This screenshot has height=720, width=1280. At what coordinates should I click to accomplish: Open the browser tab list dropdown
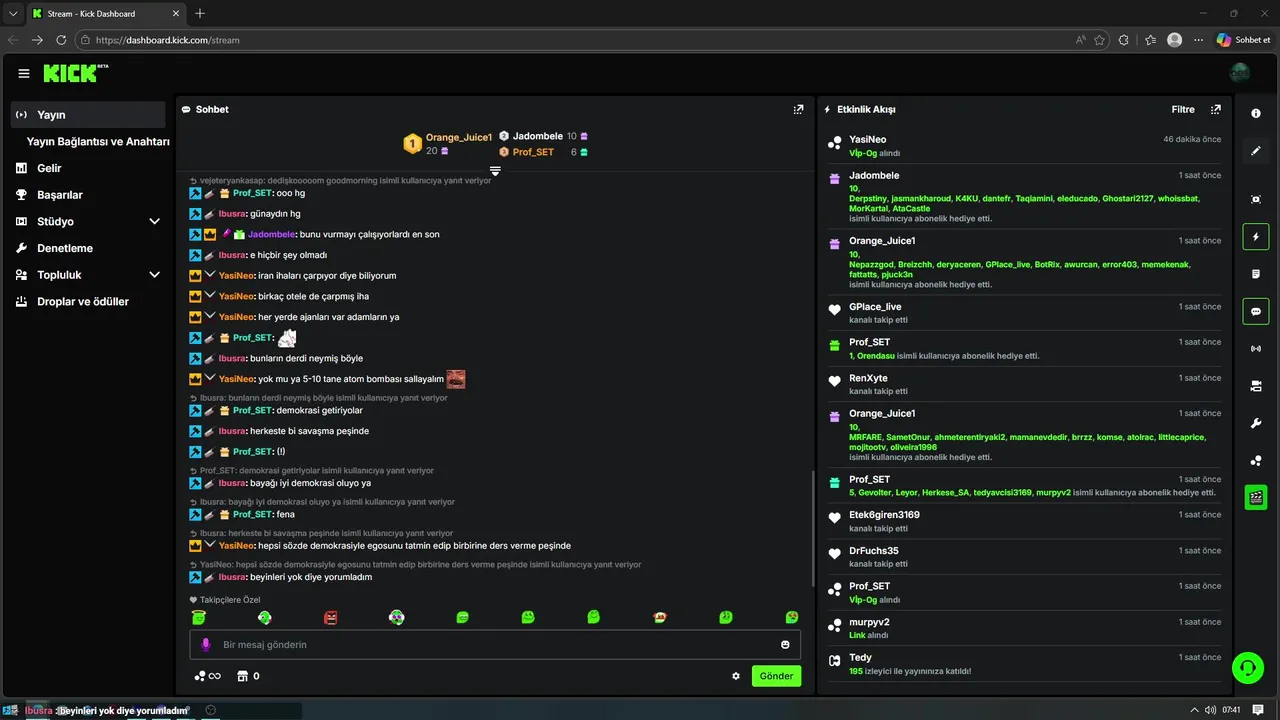pos(13,13)
